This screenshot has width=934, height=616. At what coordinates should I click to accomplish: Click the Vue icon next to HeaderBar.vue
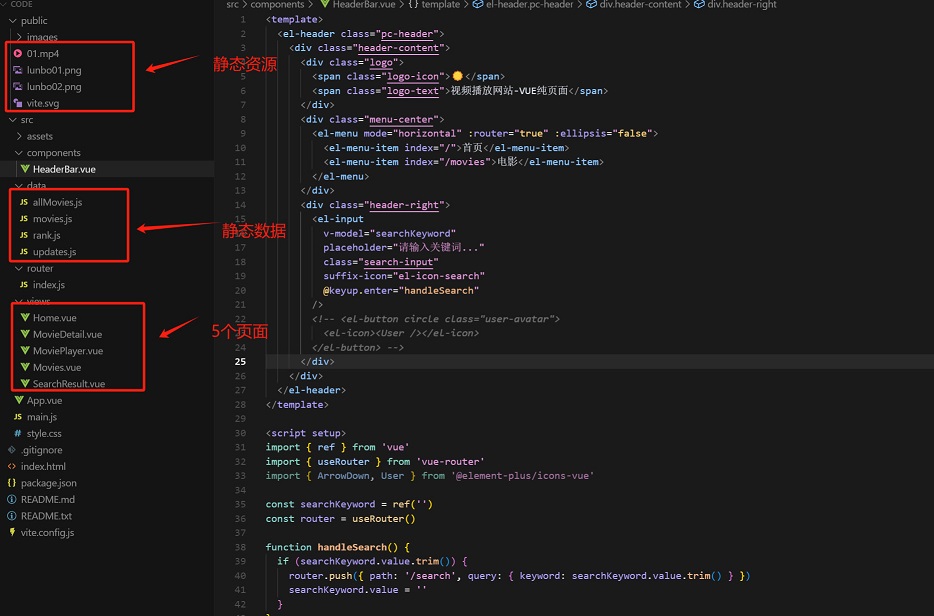(24, 169)
